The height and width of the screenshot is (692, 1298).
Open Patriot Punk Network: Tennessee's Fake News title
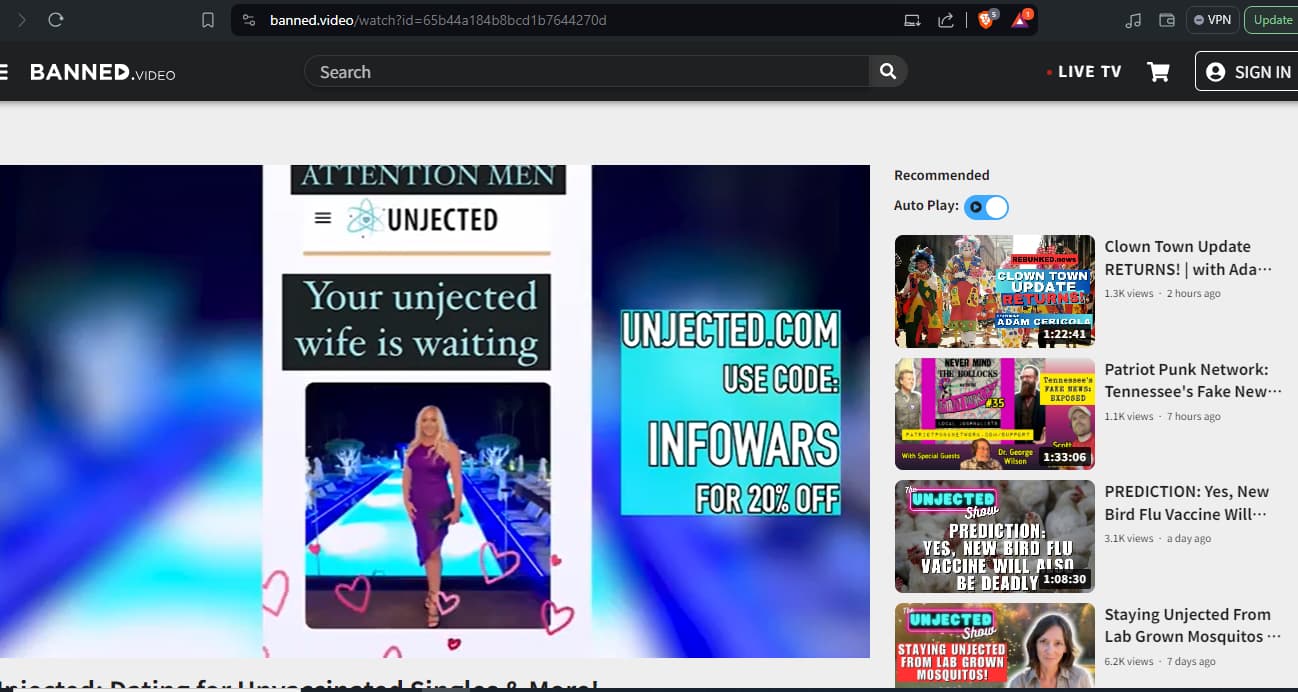[1192, 380]
